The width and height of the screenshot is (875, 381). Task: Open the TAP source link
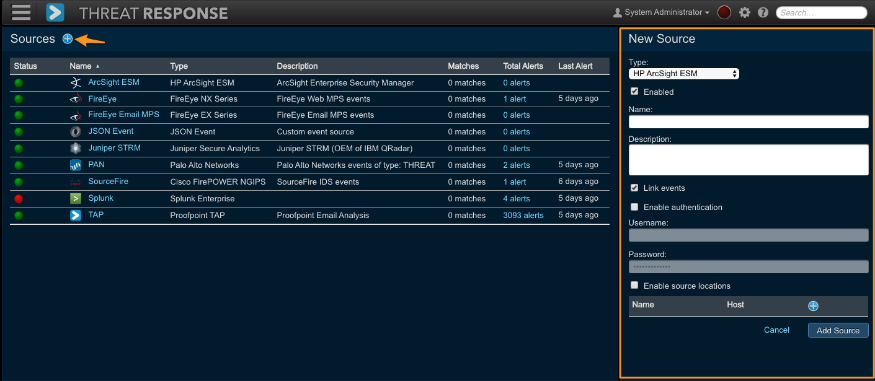coord(95,214)
